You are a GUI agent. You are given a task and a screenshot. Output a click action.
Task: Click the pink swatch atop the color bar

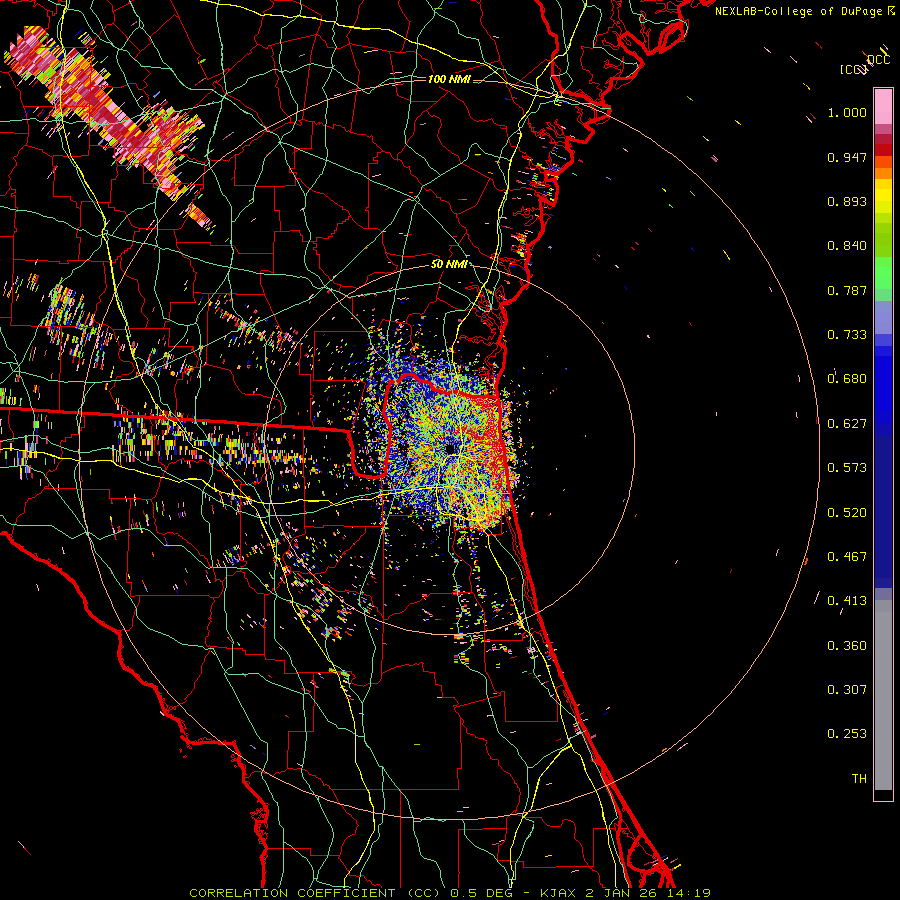(883, 106)
